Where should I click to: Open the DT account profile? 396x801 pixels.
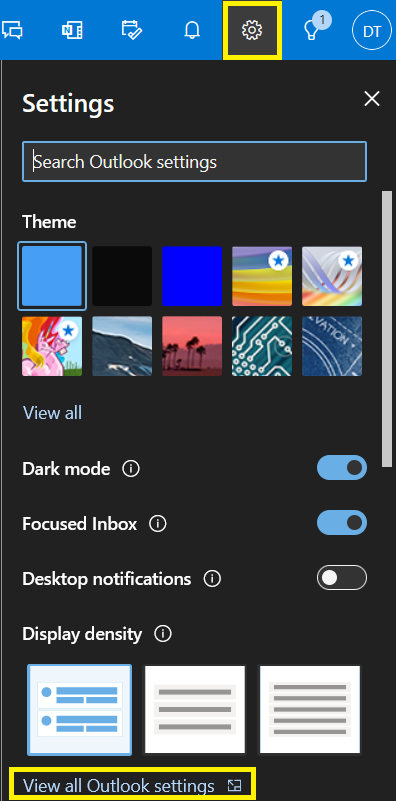pyautogui.click(x=371, y=32)
